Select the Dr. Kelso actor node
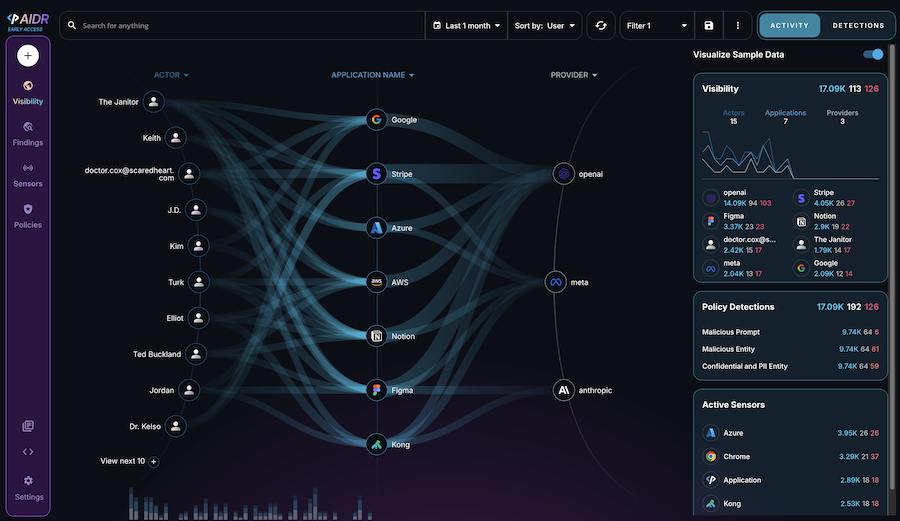The image size is (900, 521). coord(176,426)
